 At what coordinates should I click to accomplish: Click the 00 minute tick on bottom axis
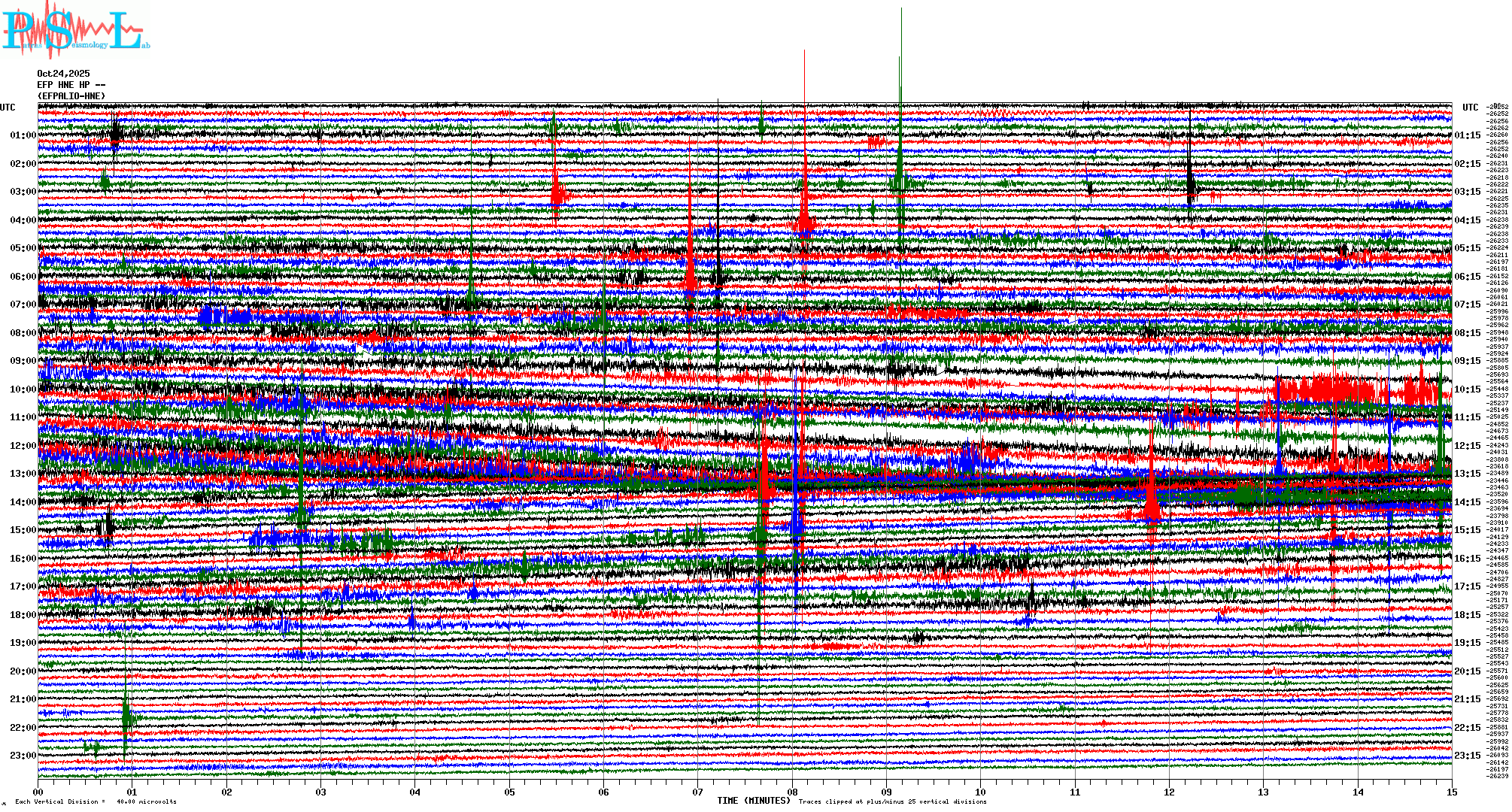click(x=38, y=792)
